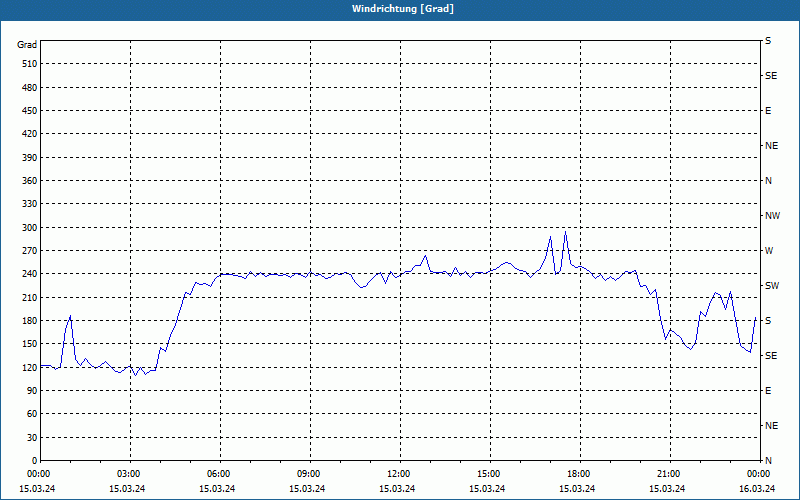This screenshot has height=500, width=800.
Task: Select the 270 degree axis label
Action: click(x=30, y=251)
